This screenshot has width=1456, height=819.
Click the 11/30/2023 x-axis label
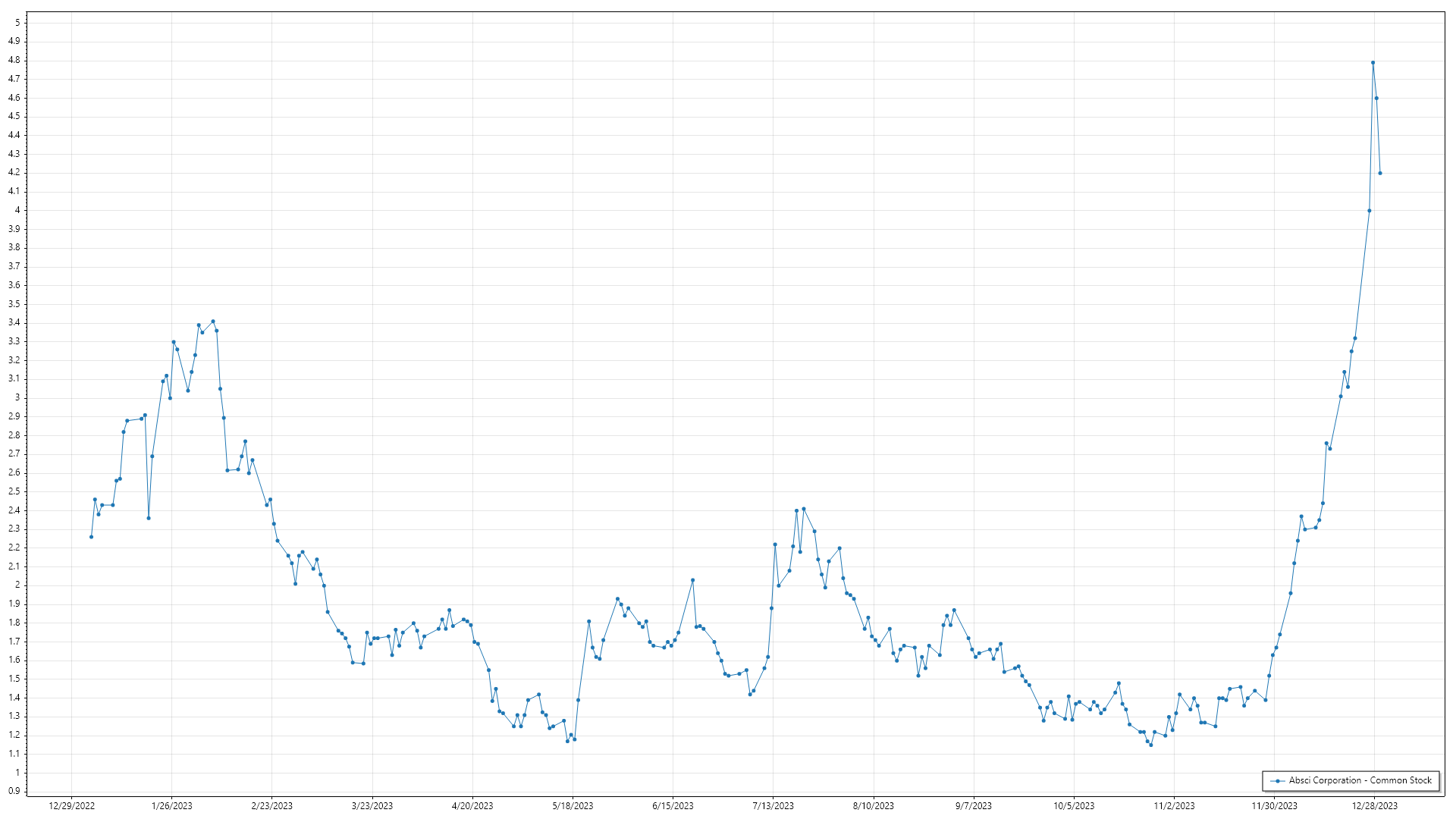coord(1274,806)
